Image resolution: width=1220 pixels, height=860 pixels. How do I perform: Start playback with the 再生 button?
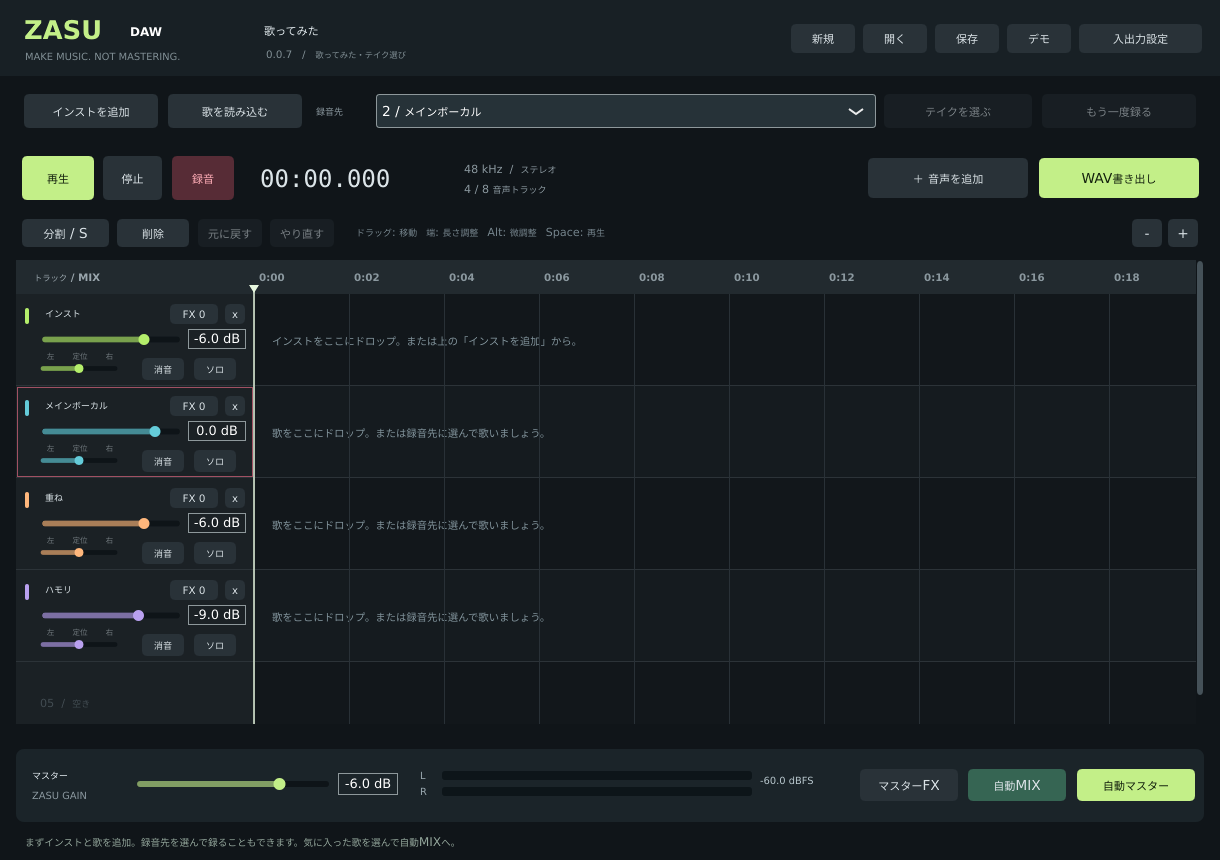(x=58, y=178)
